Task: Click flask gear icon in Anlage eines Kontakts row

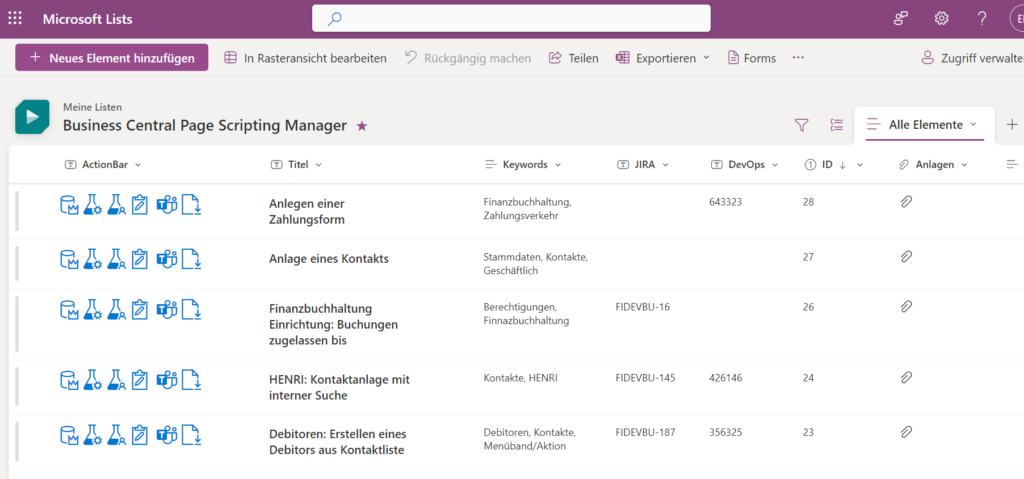Action: pos(93,259)
